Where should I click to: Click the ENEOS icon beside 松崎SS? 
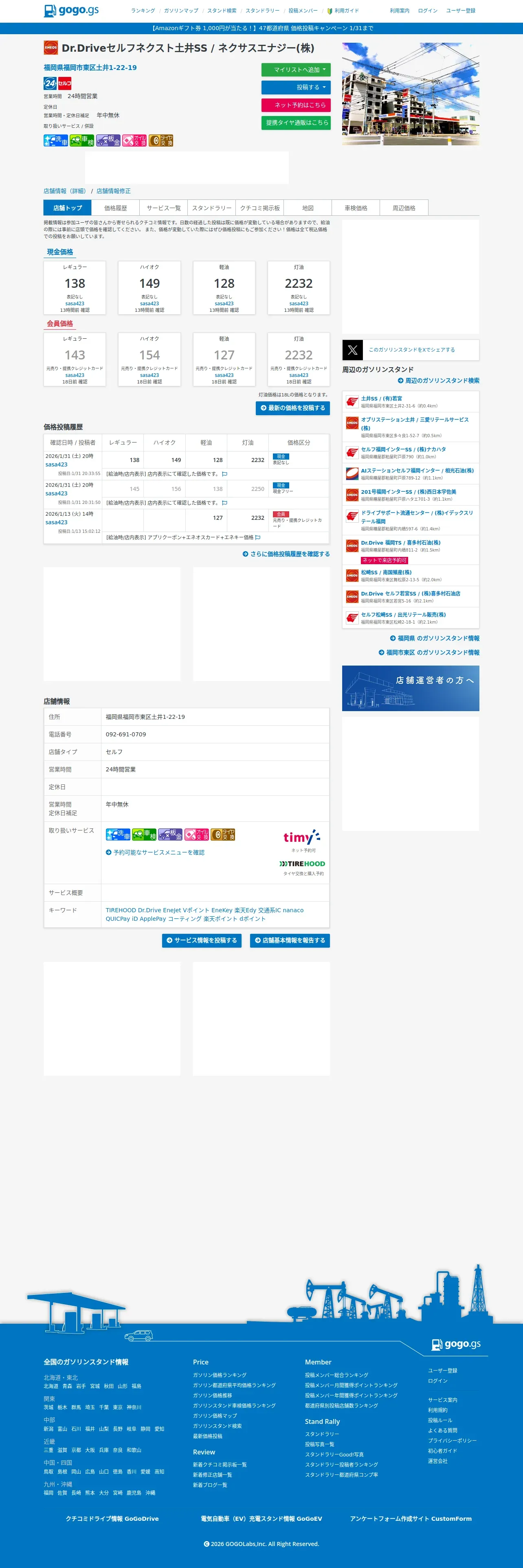[x=352, y=575]
